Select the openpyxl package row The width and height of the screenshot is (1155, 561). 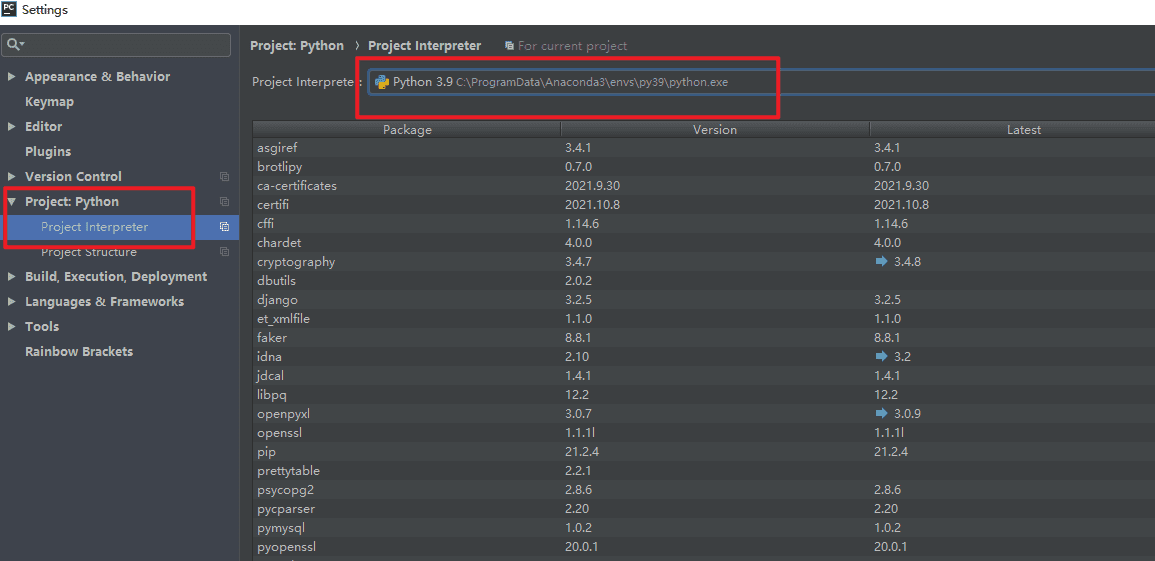coord(703,414)
